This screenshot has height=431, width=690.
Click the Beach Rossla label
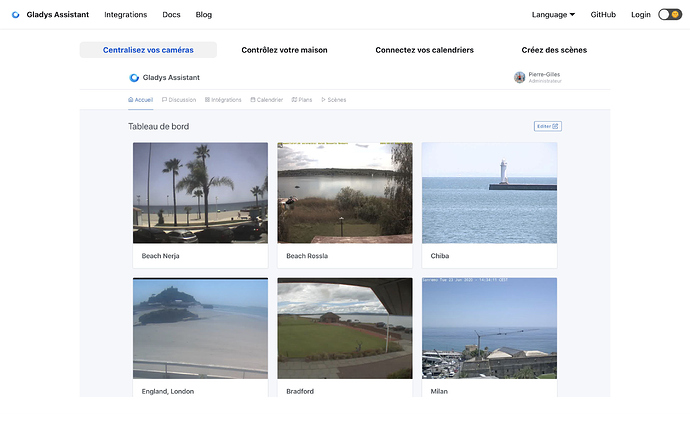[307, 256]
